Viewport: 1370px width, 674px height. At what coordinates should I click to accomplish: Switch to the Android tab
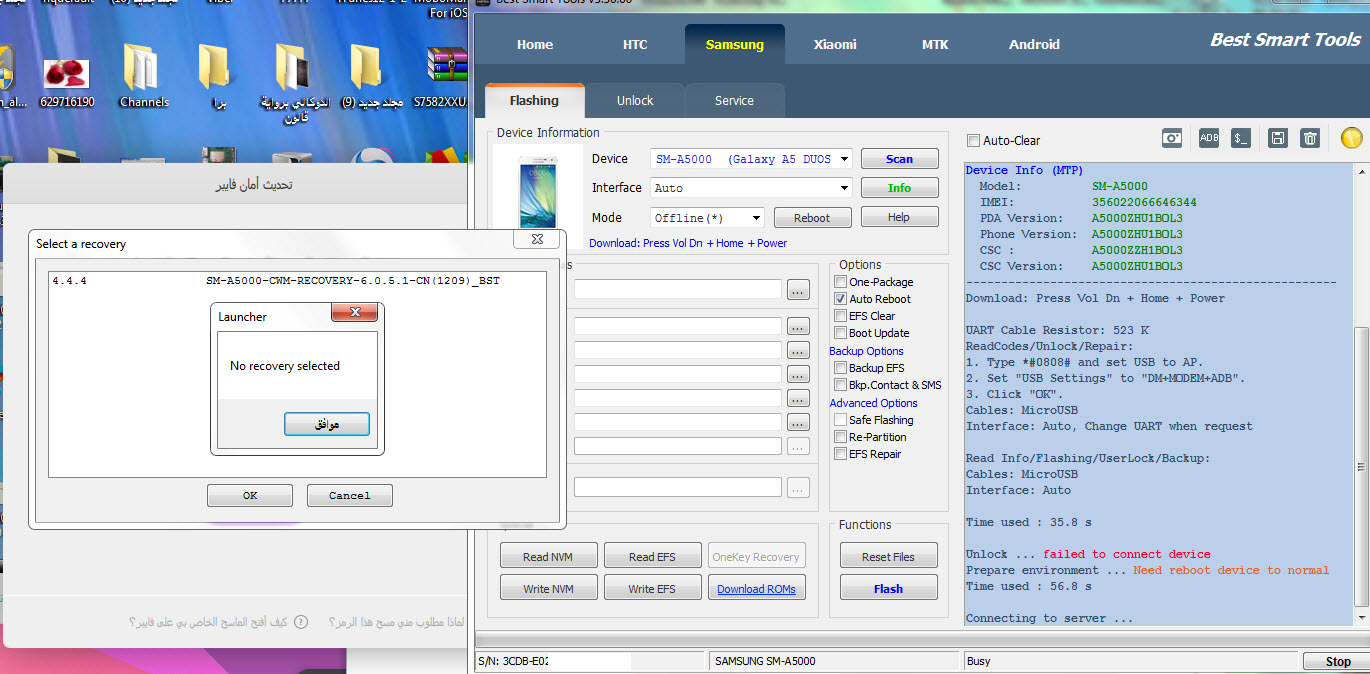click(x=1034, y=44)
